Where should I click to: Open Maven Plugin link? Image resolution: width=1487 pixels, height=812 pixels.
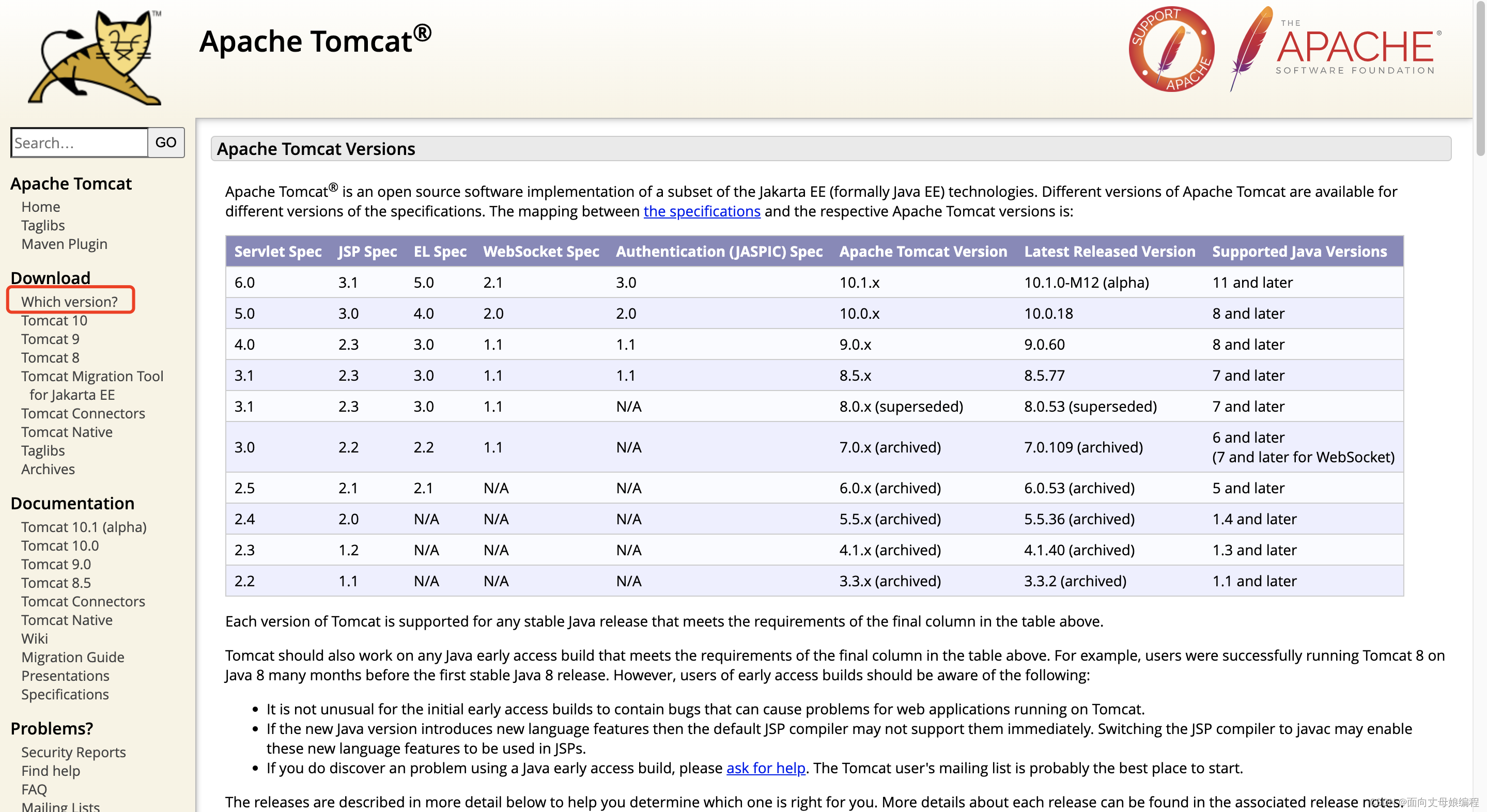tap(64, 243)
